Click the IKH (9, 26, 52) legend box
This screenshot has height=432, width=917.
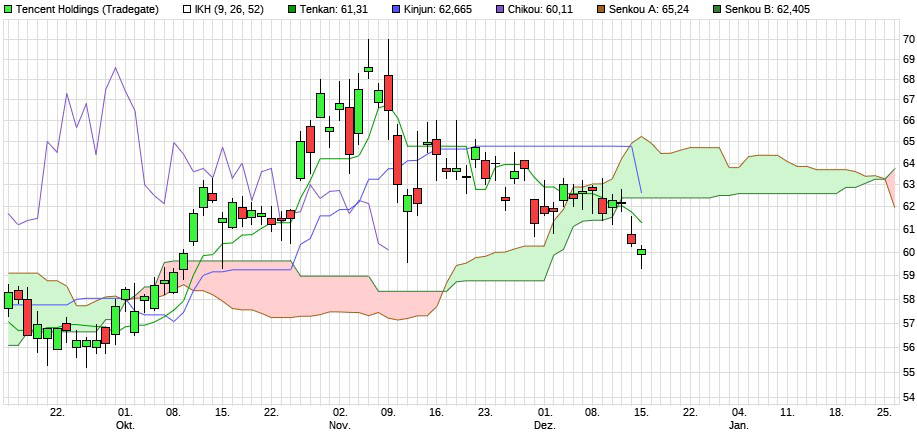point(187,9)
